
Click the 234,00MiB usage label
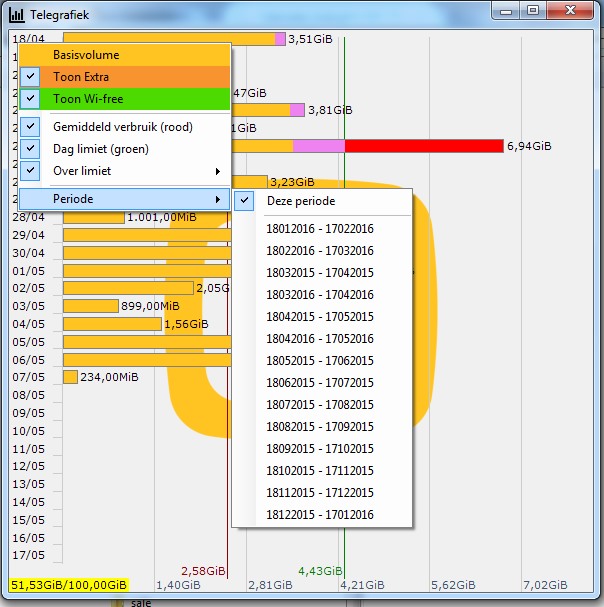tap(109, 377)
